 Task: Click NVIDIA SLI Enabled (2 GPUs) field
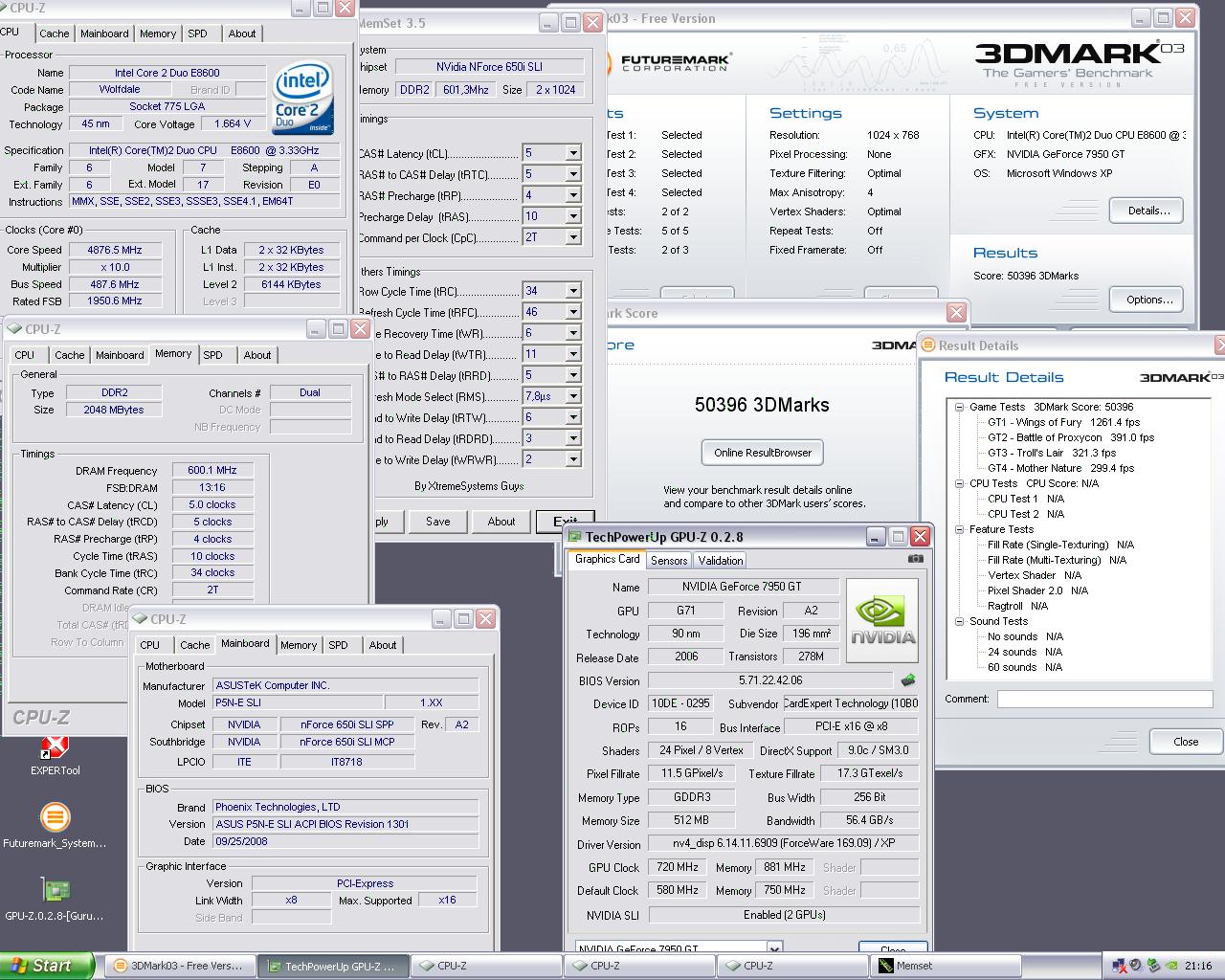point(784,914)
